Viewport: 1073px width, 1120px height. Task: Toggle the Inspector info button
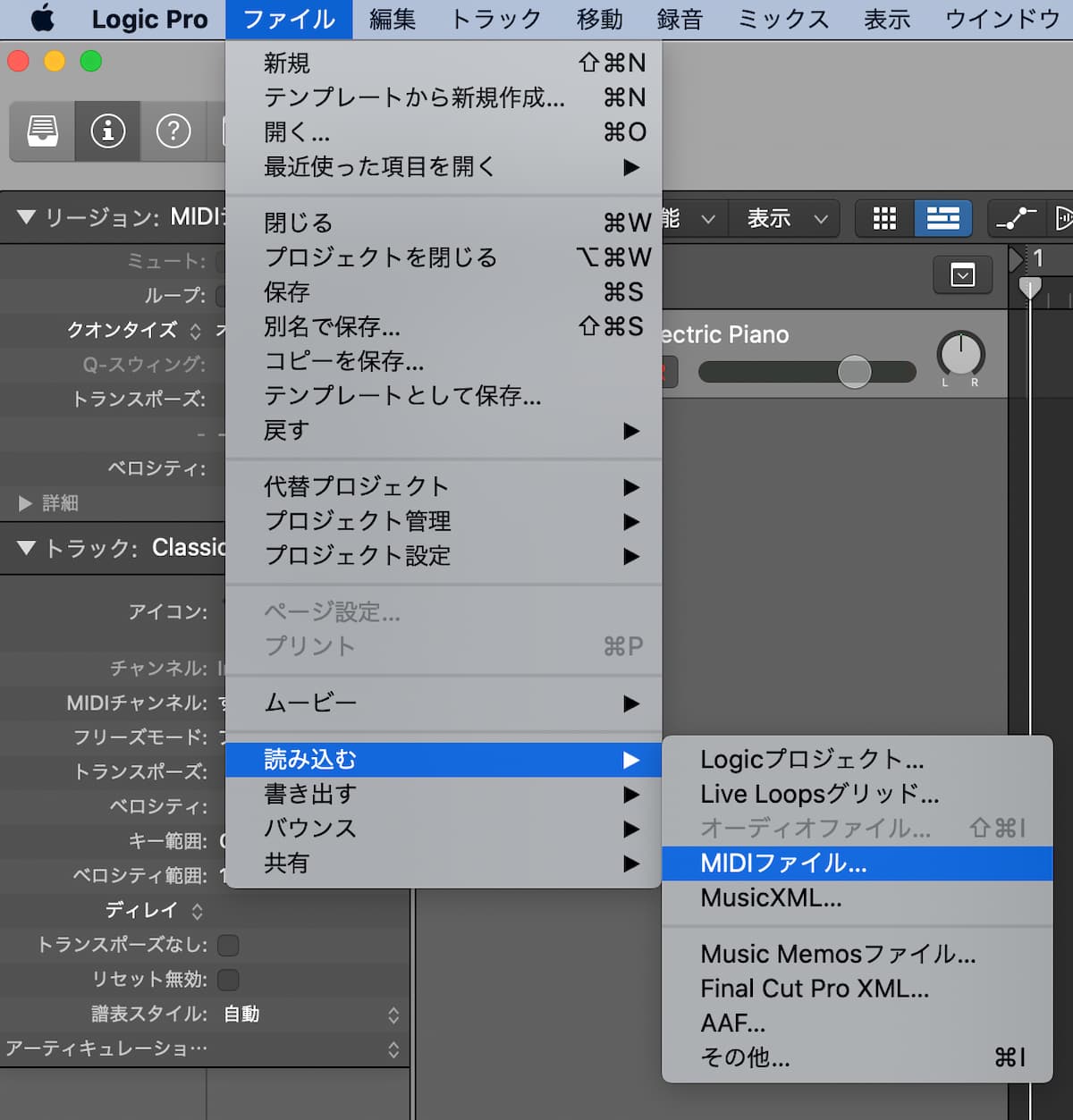pyautogui.click(x=107, y=131)
